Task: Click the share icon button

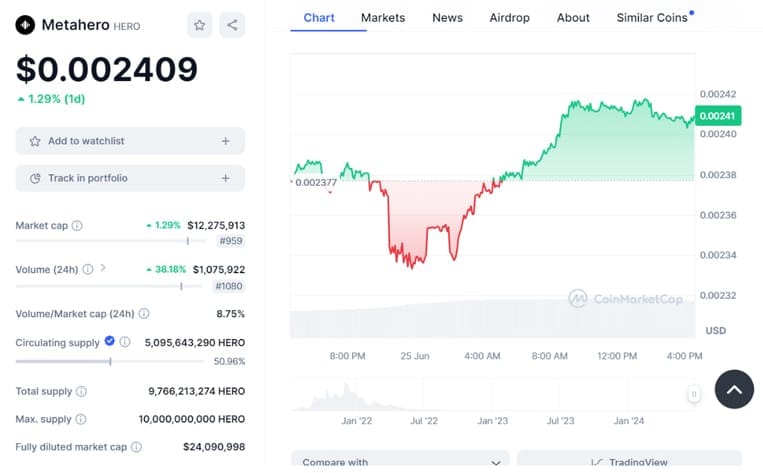Action: point(232,25)
